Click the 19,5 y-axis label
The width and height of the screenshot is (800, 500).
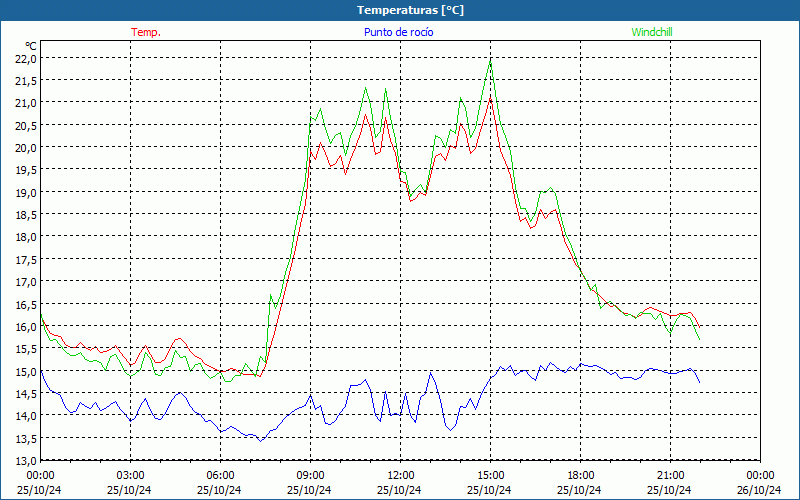[26, 169]
